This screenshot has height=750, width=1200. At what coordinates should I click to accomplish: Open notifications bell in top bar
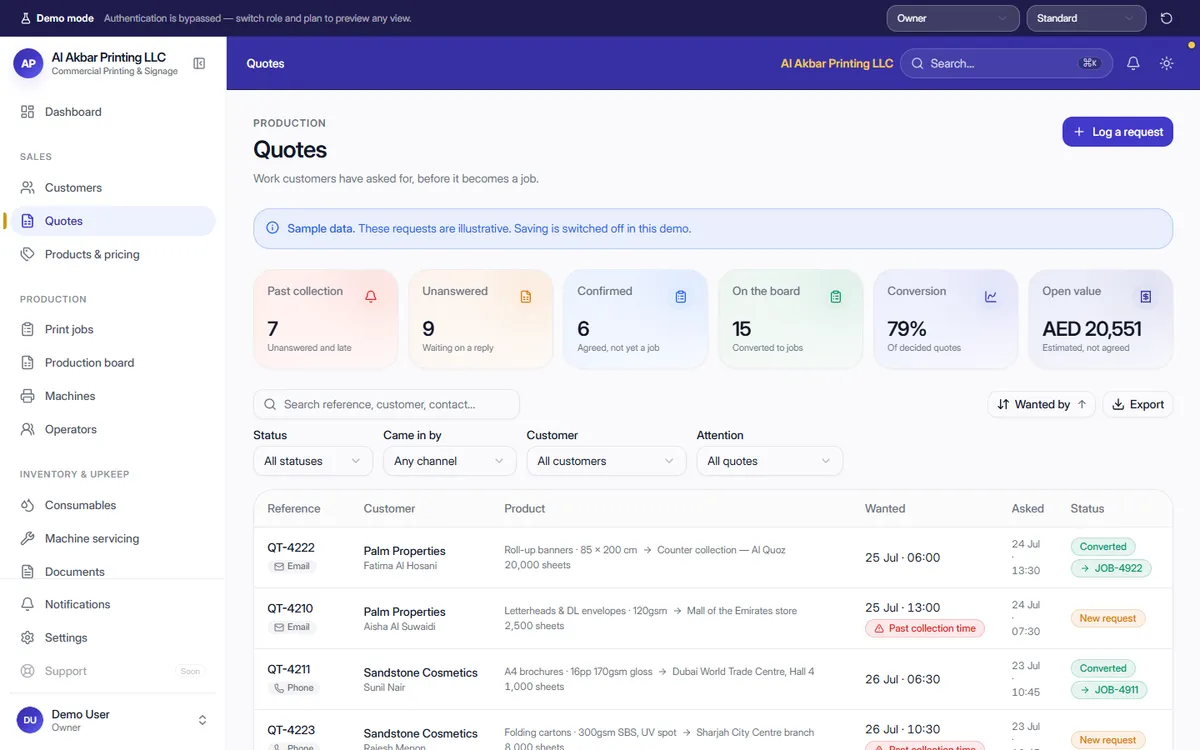tap(1133, 63)
